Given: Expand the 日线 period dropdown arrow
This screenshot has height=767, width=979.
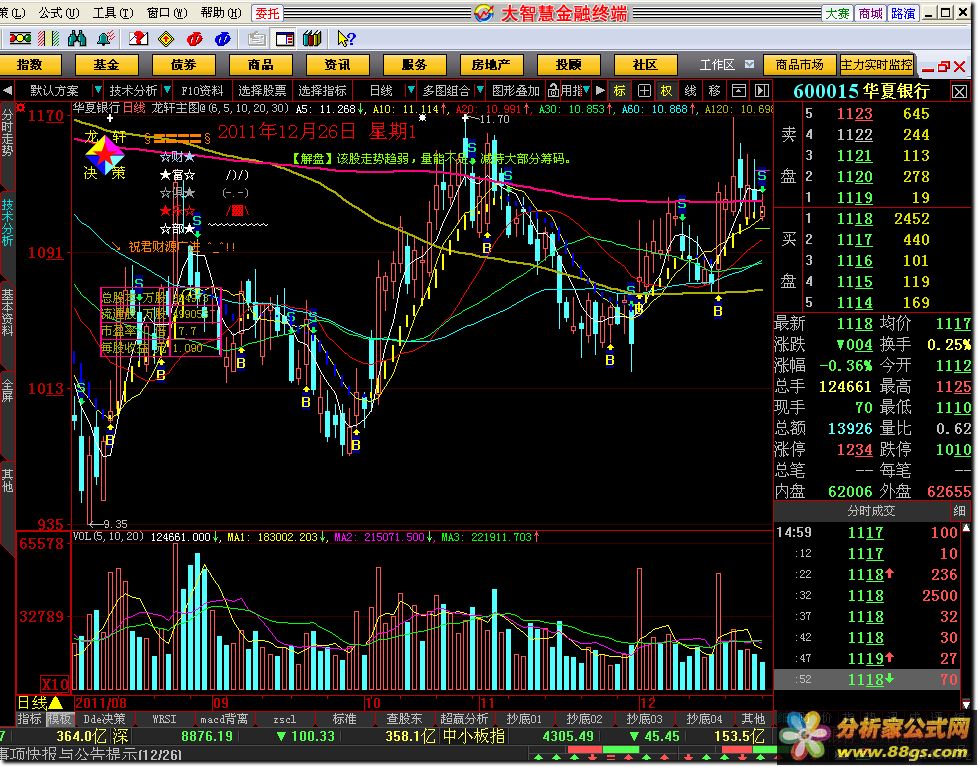Looking at the screenshot, I should click(x=410, y=91).
